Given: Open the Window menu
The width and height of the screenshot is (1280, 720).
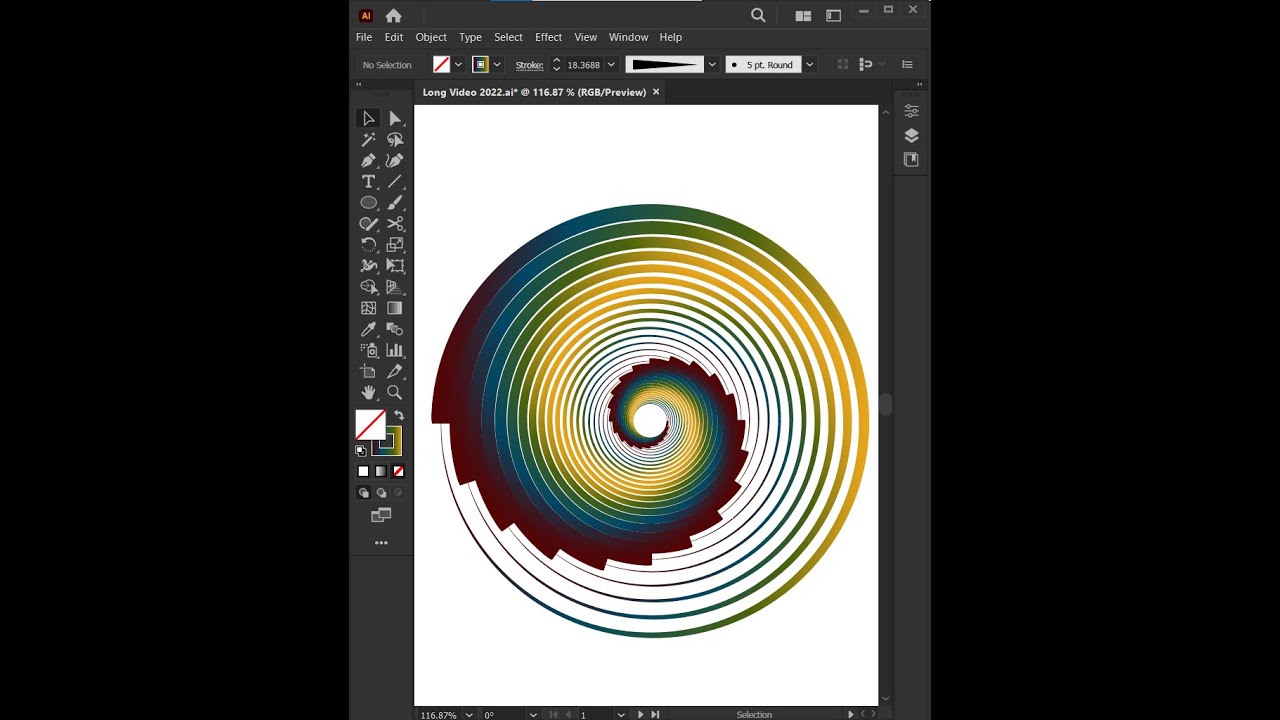Looking at the screenshot, I should [628, 37].
